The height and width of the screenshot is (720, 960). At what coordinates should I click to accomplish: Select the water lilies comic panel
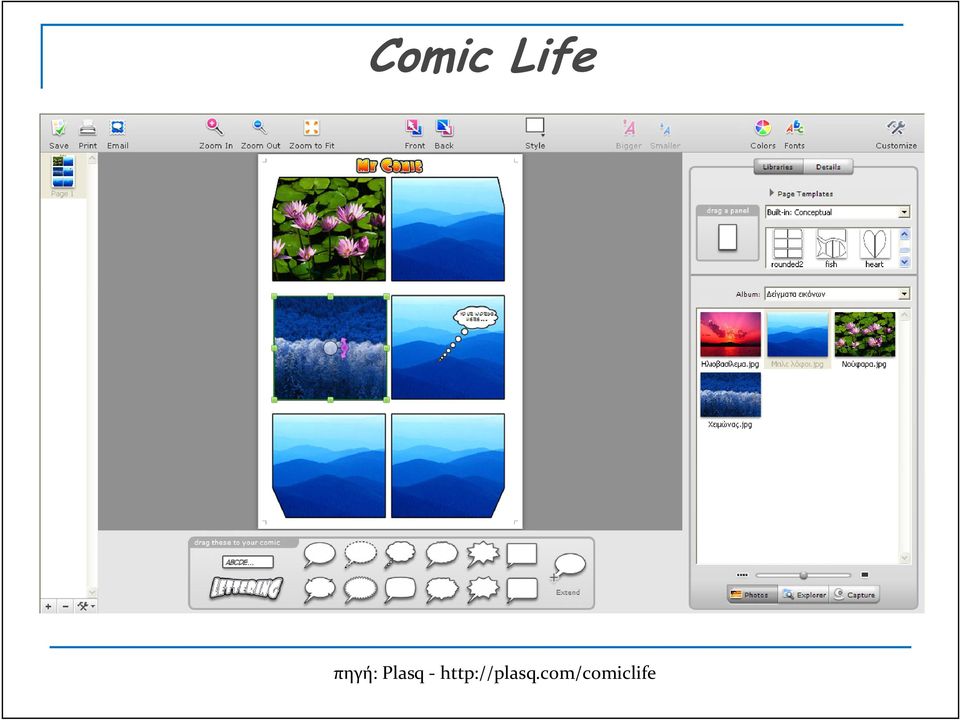coord(329,229)
